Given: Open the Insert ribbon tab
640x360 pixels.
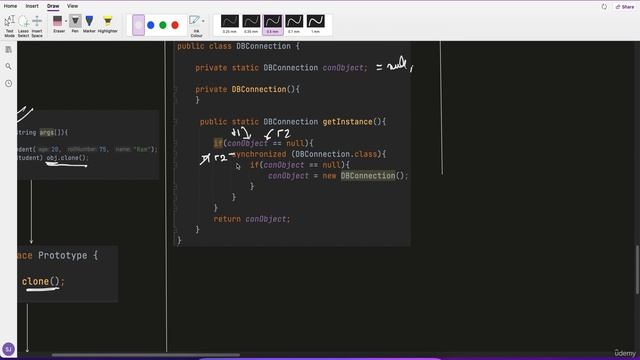Looking at the screenshot, I should click(32, 6).
